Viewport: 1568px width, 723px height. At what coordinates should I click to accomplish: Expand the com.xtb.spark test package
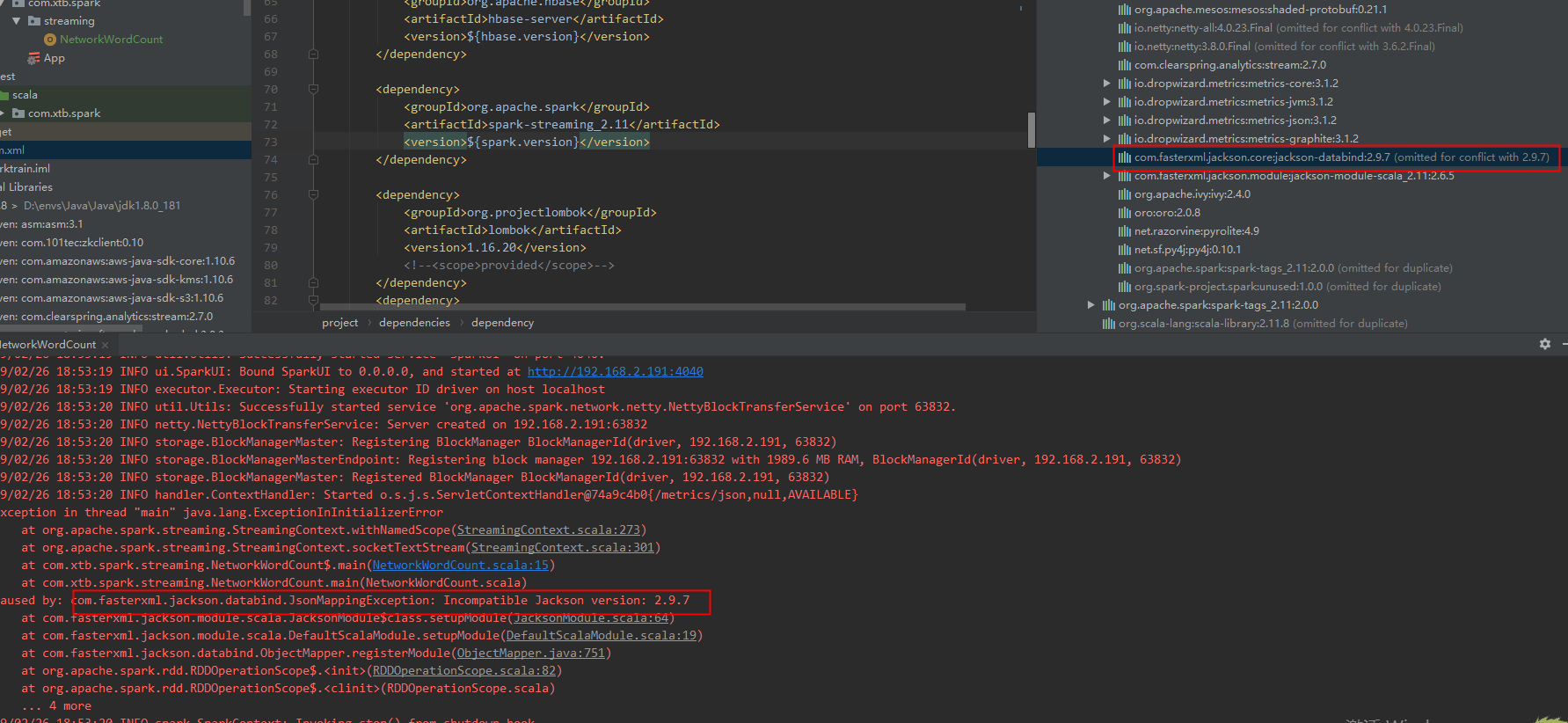point(3,113)
